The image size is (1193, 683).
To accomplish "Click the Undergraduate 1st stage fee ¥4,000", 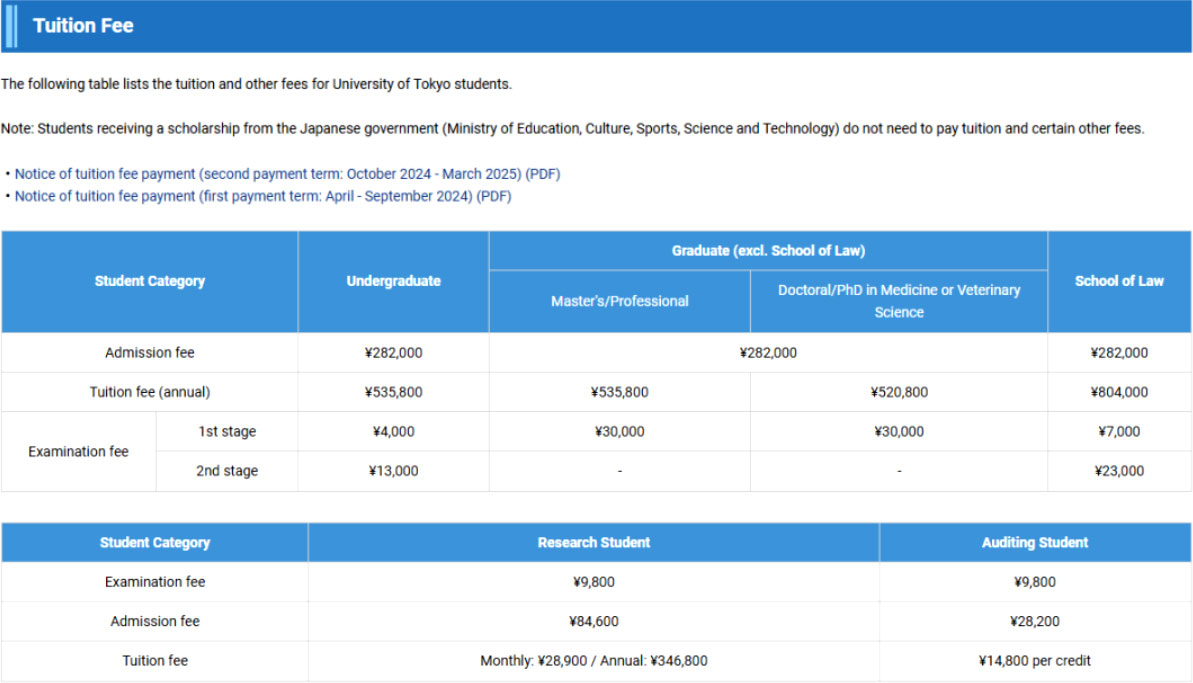I will (x=393, y=432).
